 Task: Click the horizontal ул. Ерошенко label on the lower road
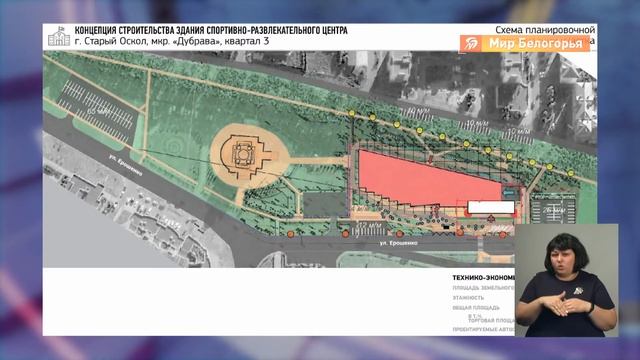point(398,243)
